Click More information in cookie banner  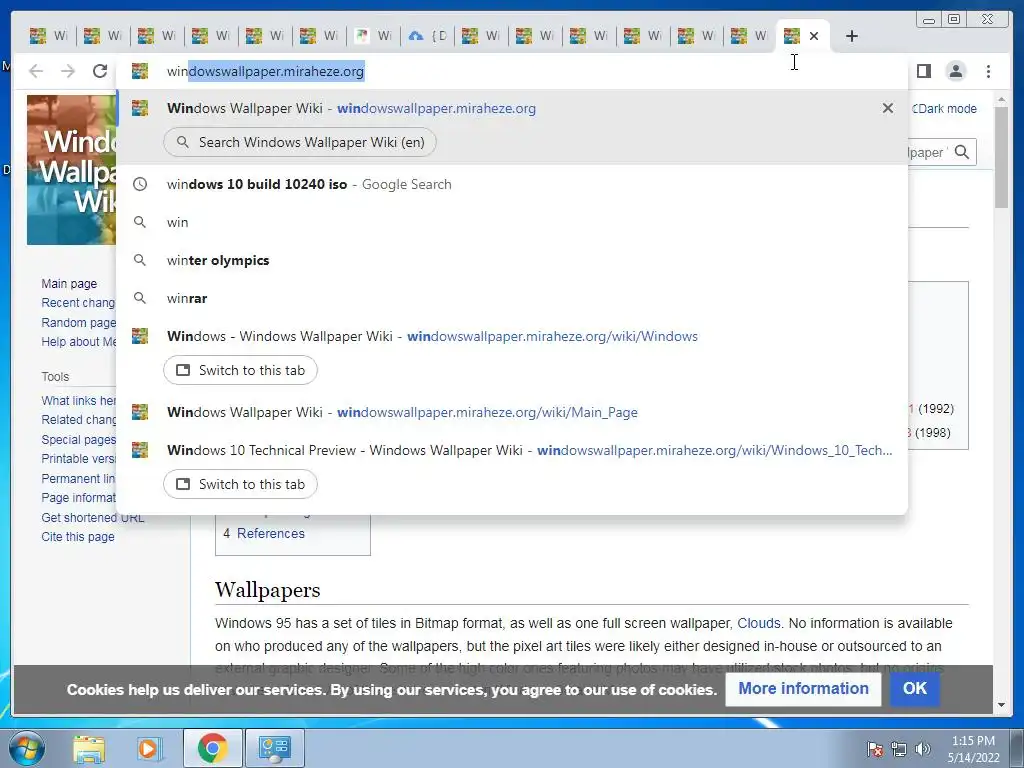(803, 688)
